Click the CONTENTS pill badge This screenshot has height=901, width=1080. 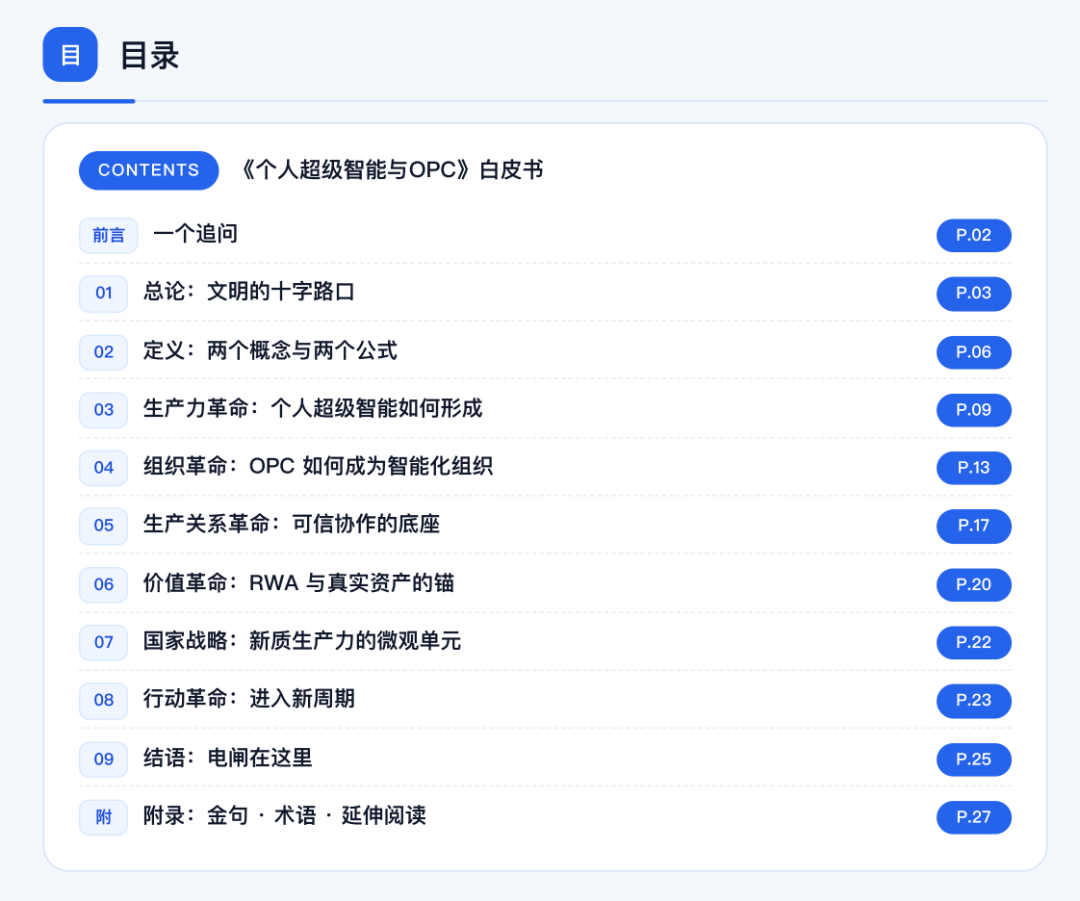click(x=149, y=170)
